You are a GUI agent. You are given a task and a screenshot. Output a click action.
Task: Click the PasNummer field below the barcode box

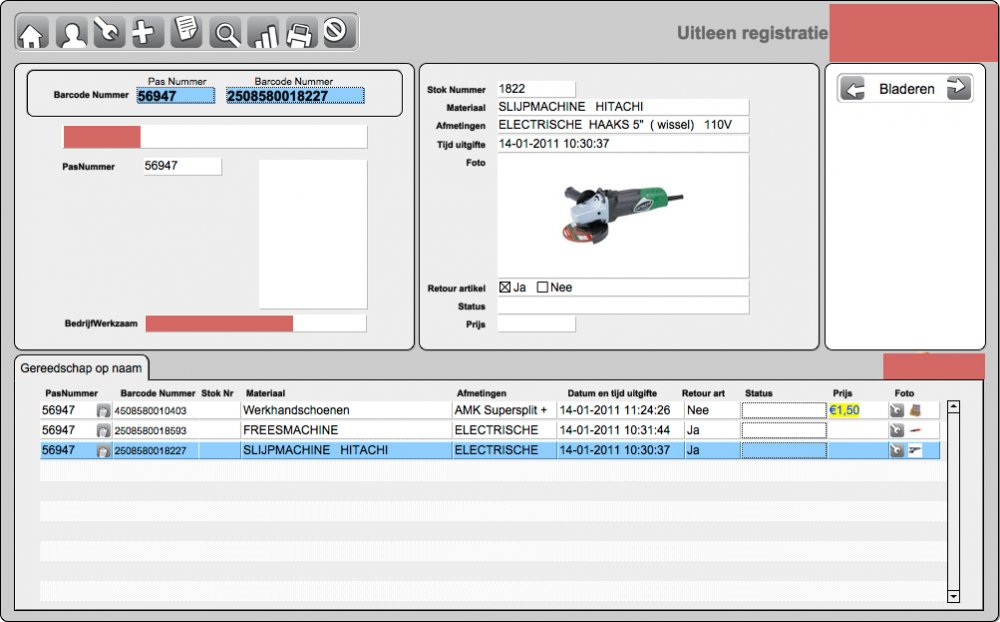pyautogui.click(x=182, y=166)
